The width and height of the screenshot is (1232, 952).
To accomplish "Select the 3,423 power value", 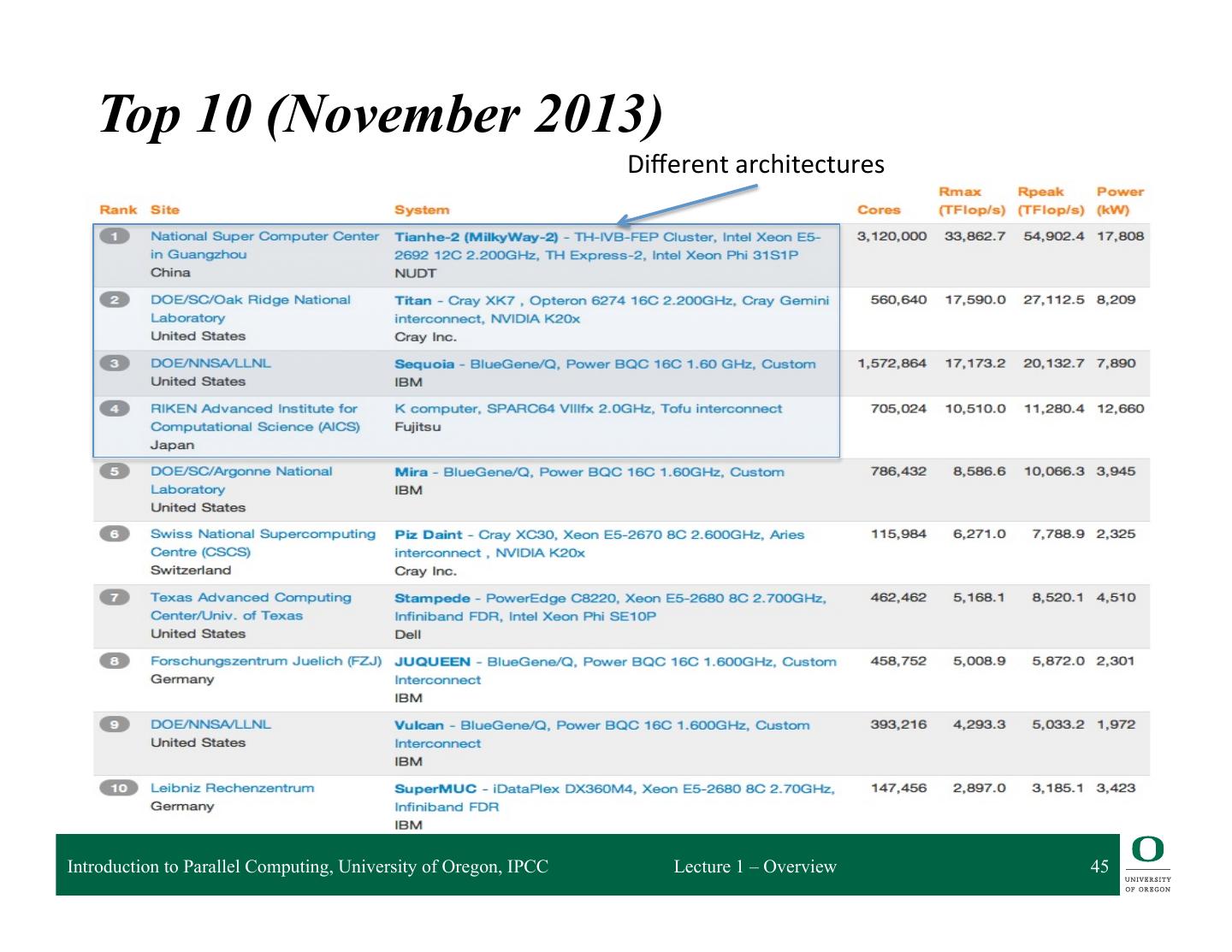I will pyautogui.click(x=1116, y=788).
